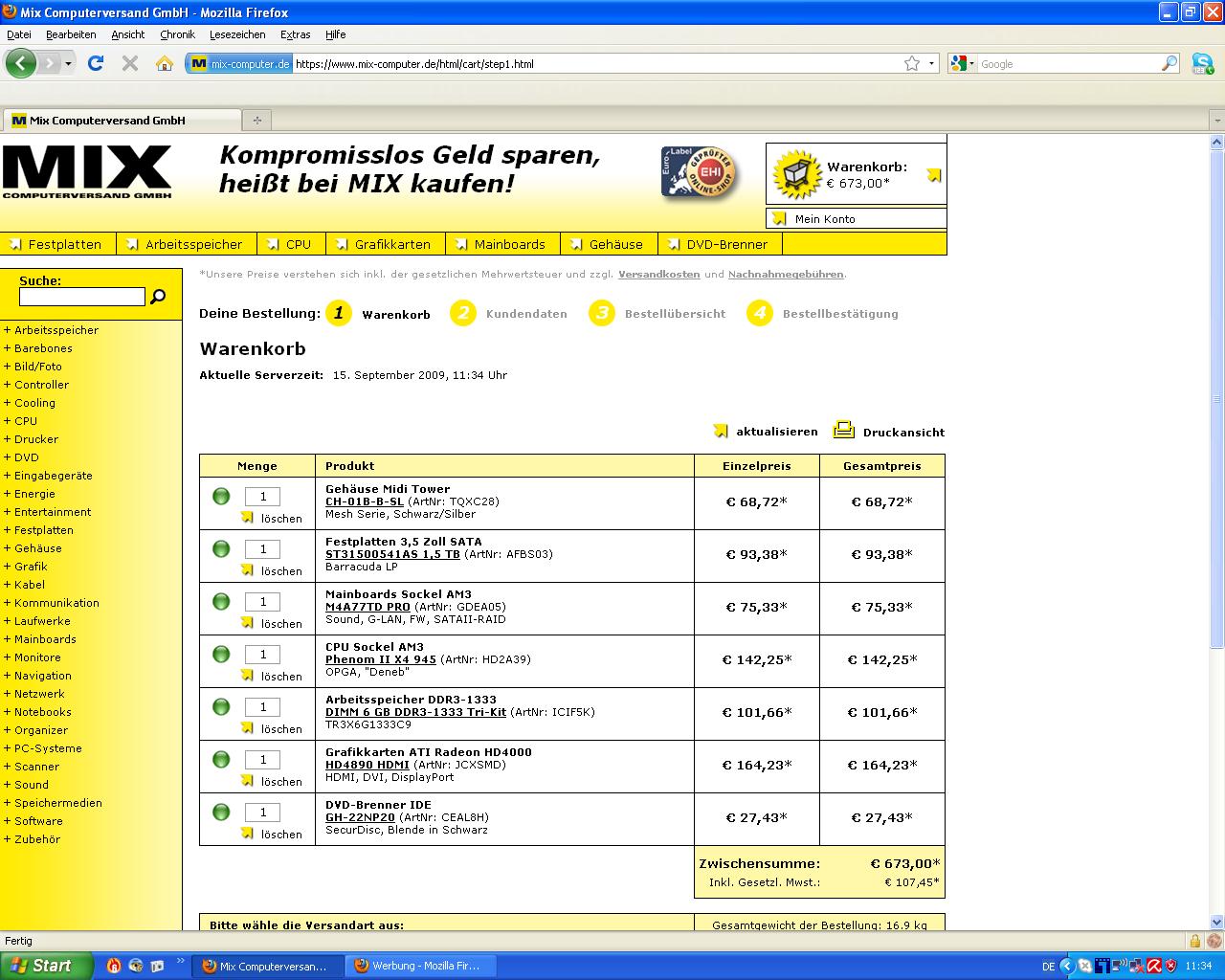Click the printer icon beside Druckansicht

pyautogui.click(x=843, y=430)
